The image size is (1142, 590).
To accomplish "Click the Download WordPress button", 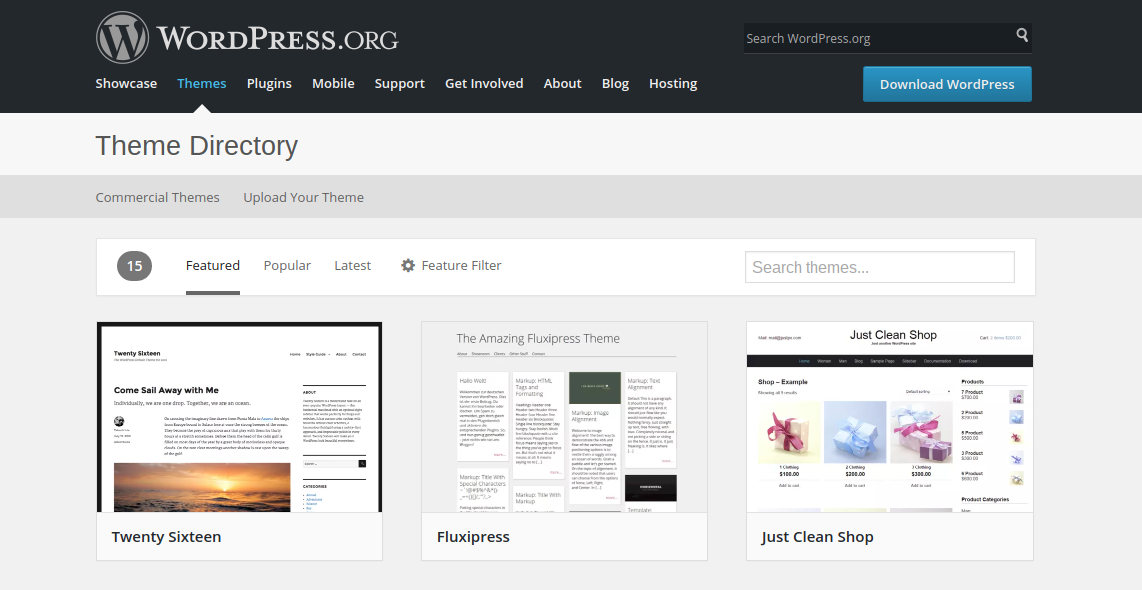I will point(946,84).
